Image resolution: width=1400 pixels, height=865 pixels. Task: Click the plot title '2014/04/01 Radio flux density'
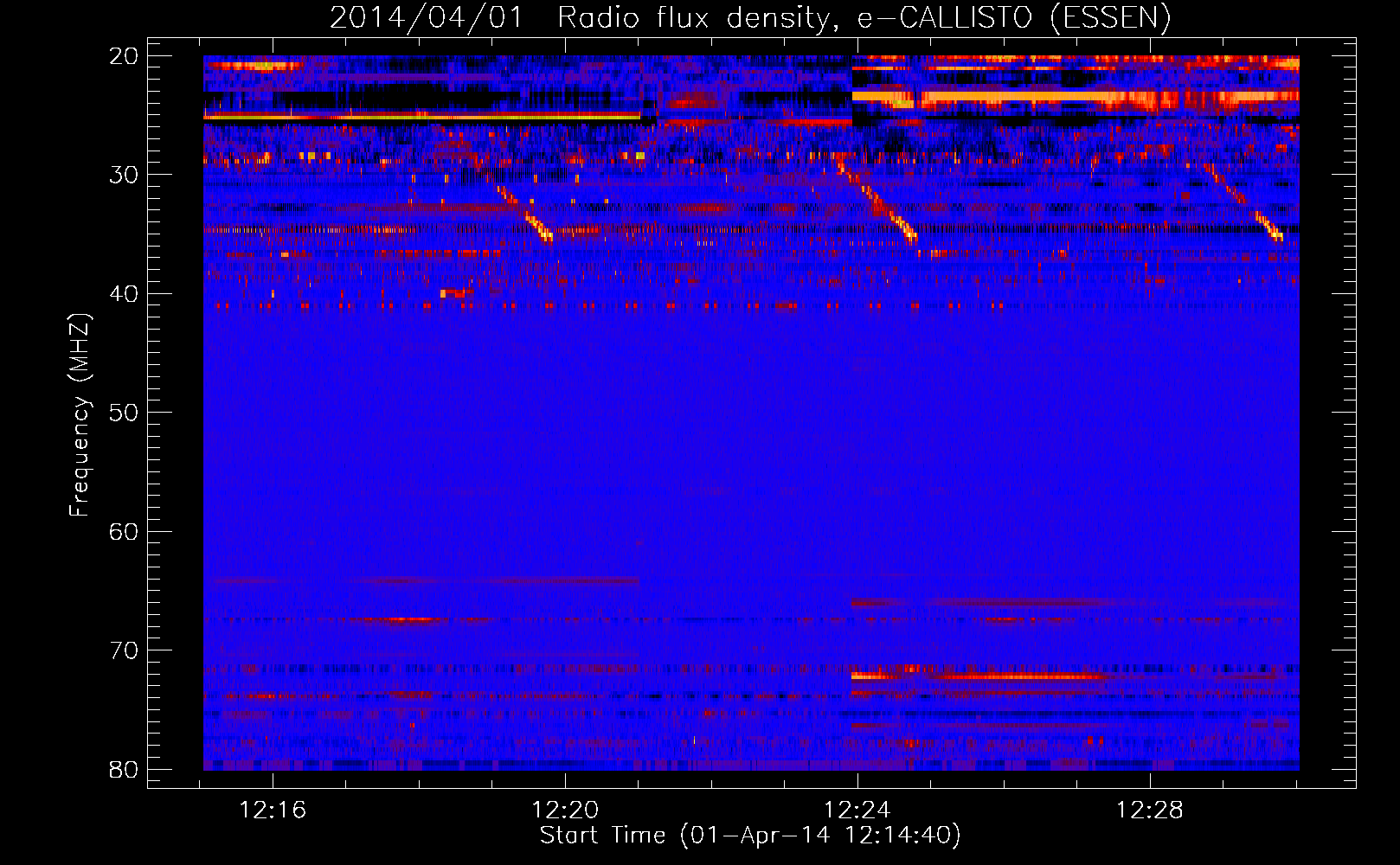750,17
